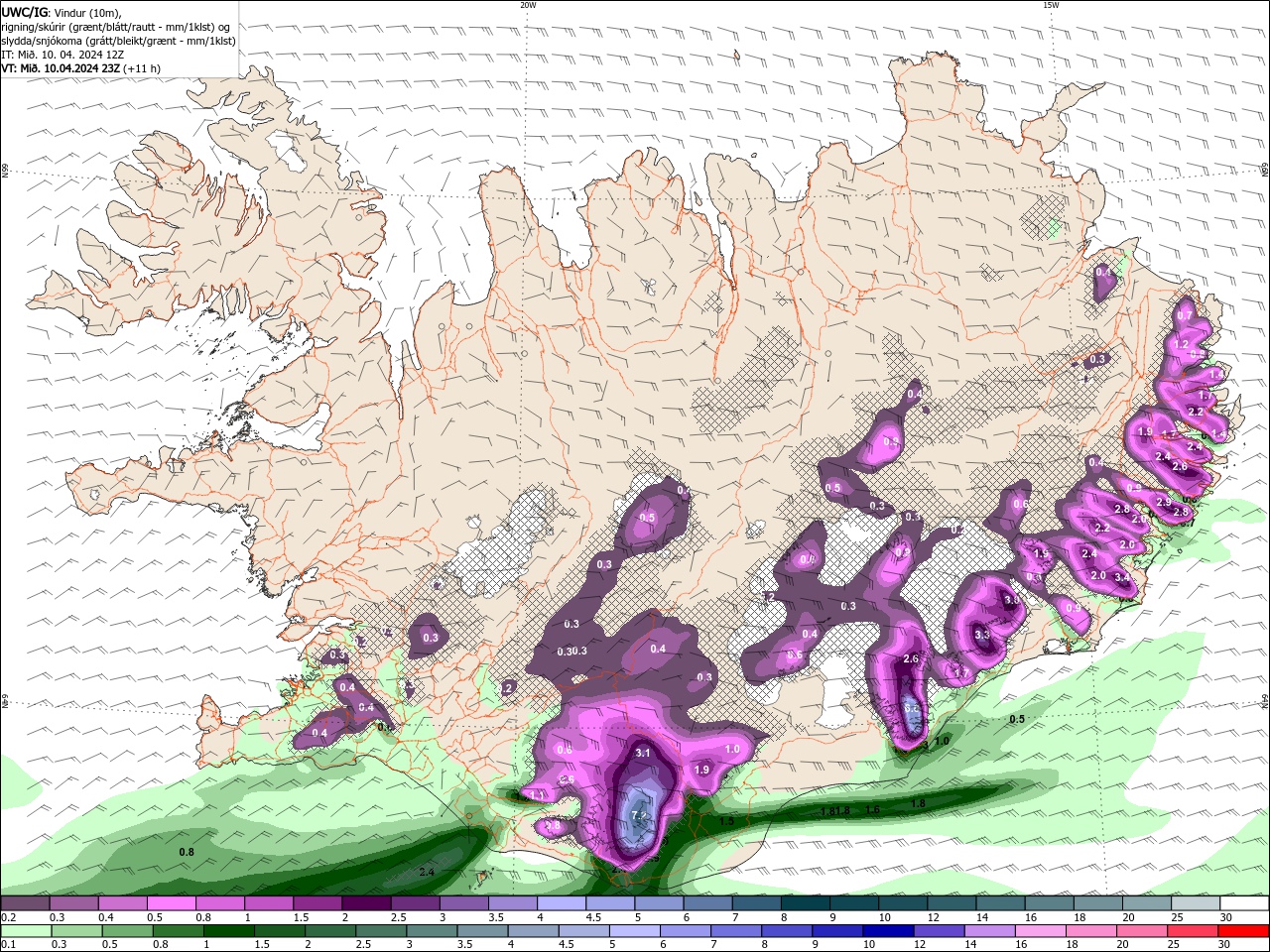Click the 7 swatch in lower rain legend
This screenshot has height=952, width=1270.
click(735, 931)
